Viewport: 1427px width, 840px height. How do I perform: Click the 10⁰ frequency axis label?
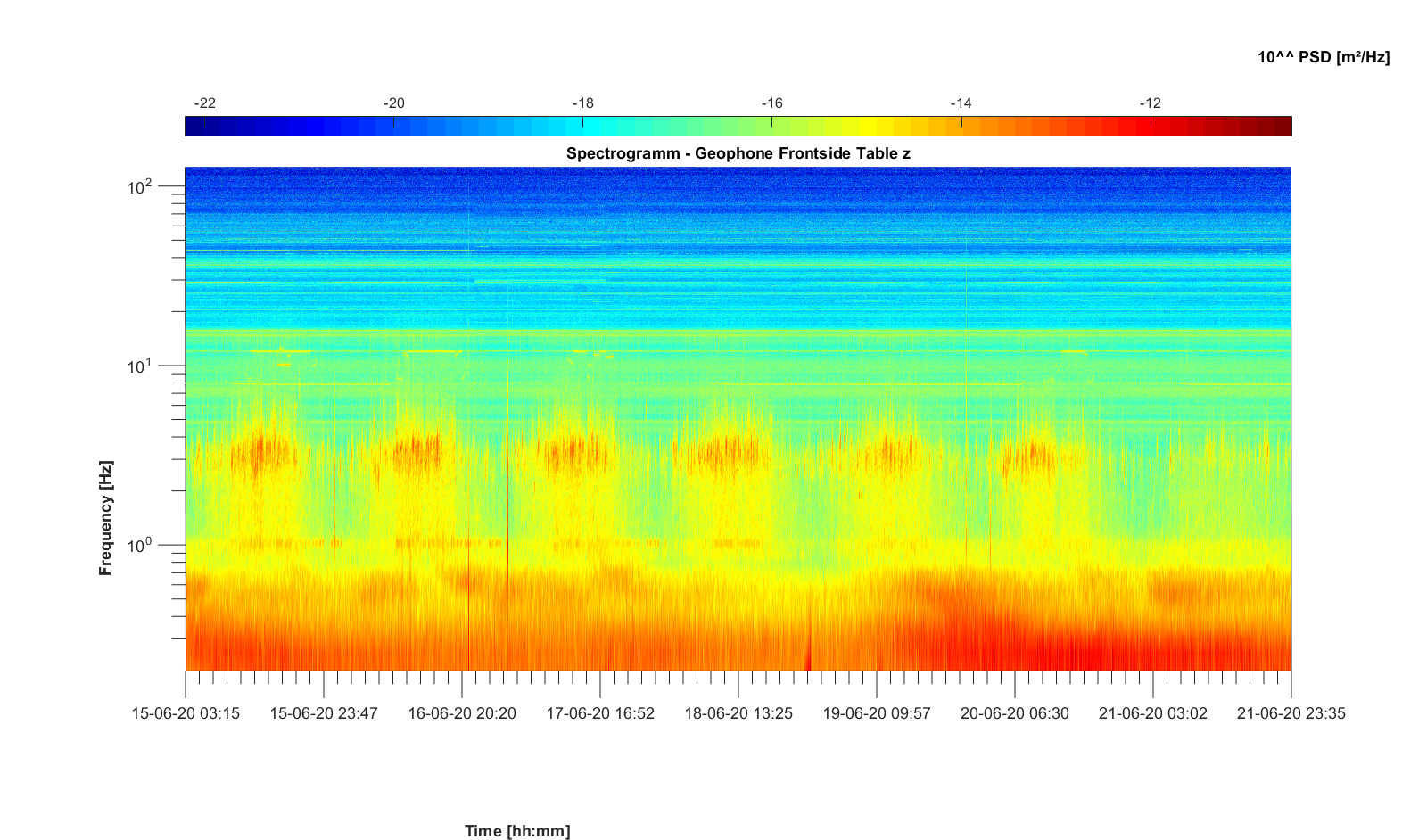tap(140, 544)
